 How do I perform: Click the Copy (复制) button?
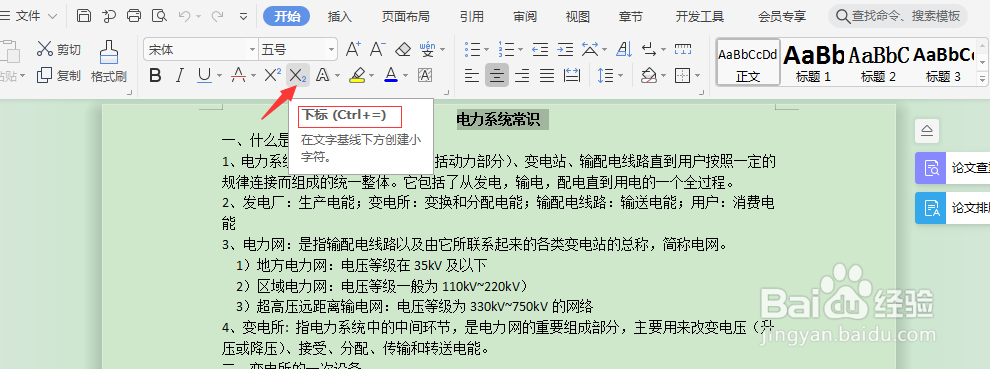58,76
